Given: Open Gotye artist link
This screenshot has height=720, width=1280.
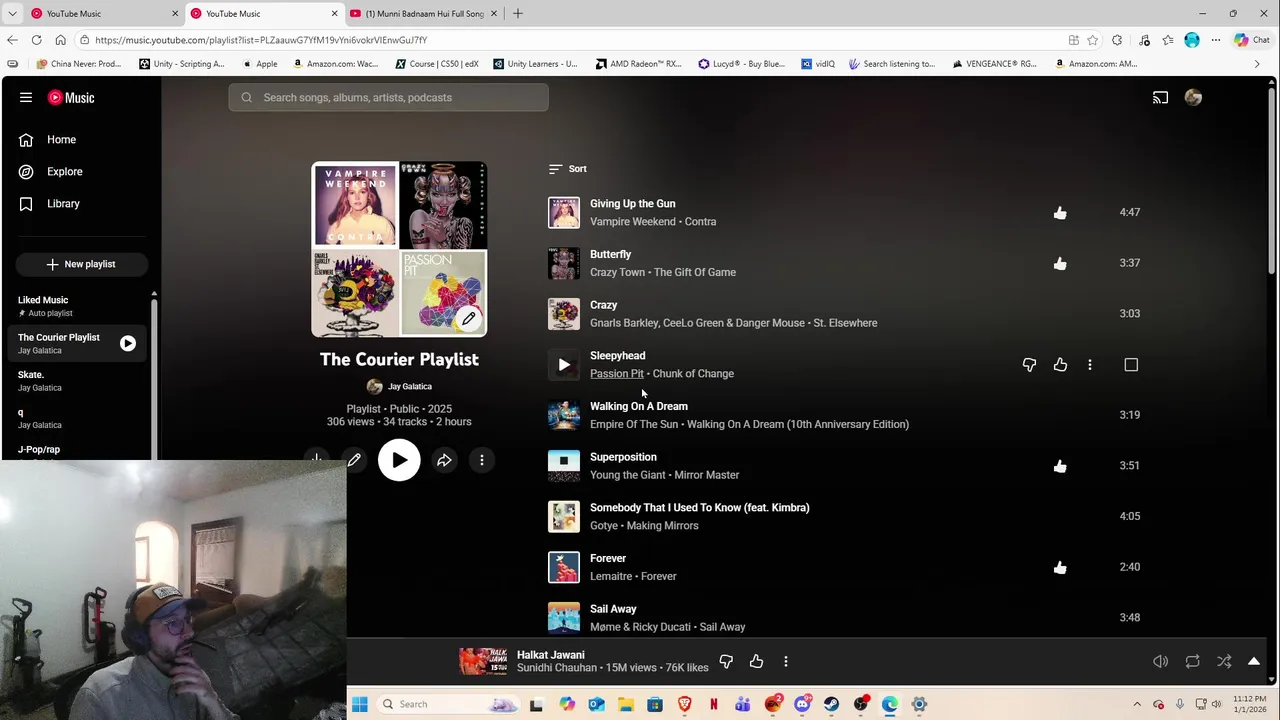Looking at the screenshot, I should click(x=605, y=526).
